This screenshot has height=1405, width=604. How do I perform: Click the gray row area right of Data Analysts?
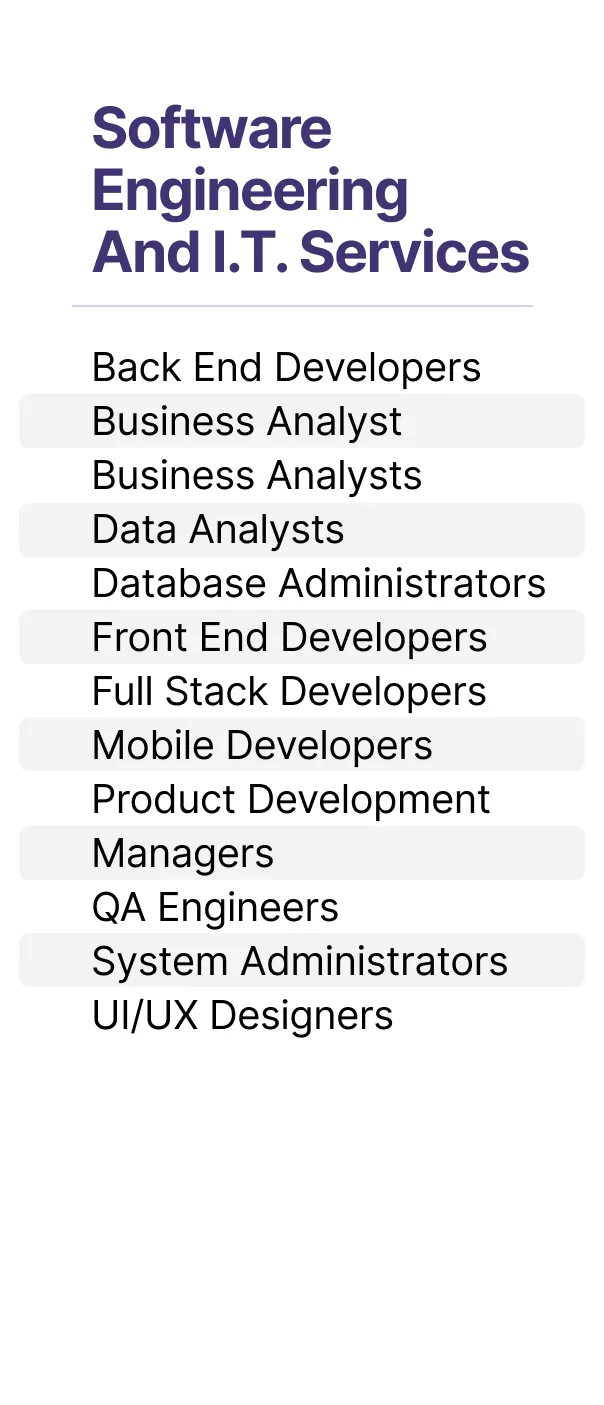465,530
